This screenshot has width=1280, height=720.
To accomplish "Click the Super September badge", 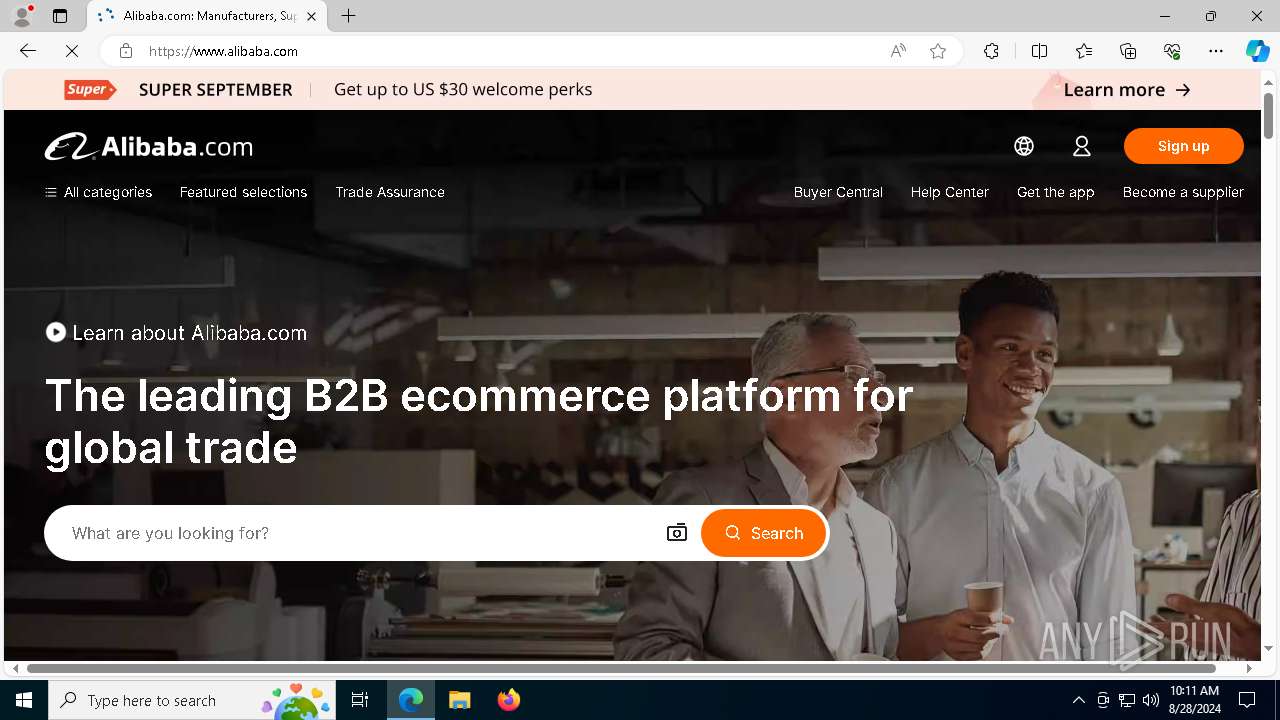I will coord(90,90).
